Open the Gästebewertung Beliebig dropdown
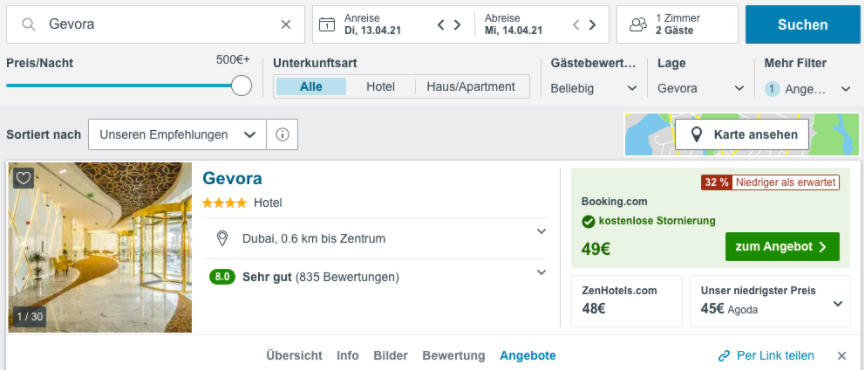The width and height of the screenshot is (864, 370). pos(593,88)
